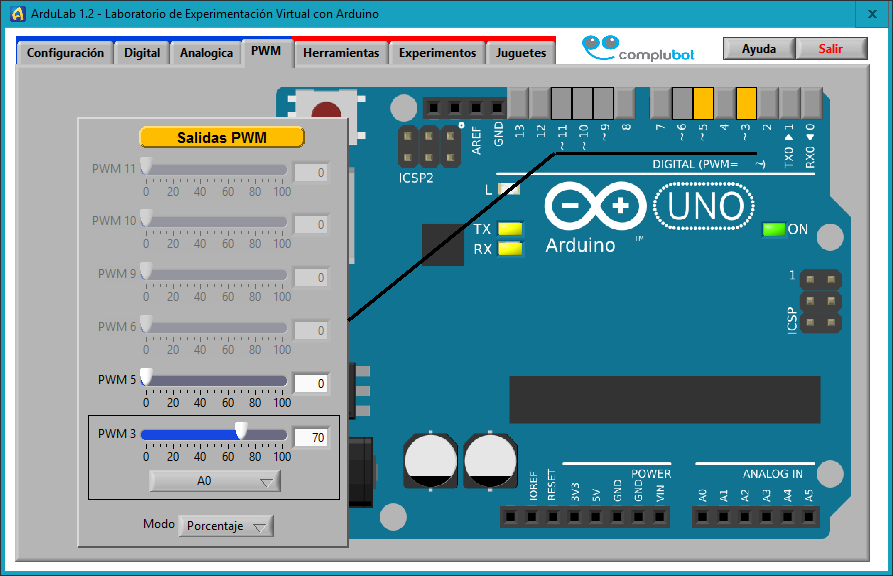The height and width of the screenshot is (576, 893).
Task: Open the Modo Porcentaje dropdown
Action: (226, 524)
